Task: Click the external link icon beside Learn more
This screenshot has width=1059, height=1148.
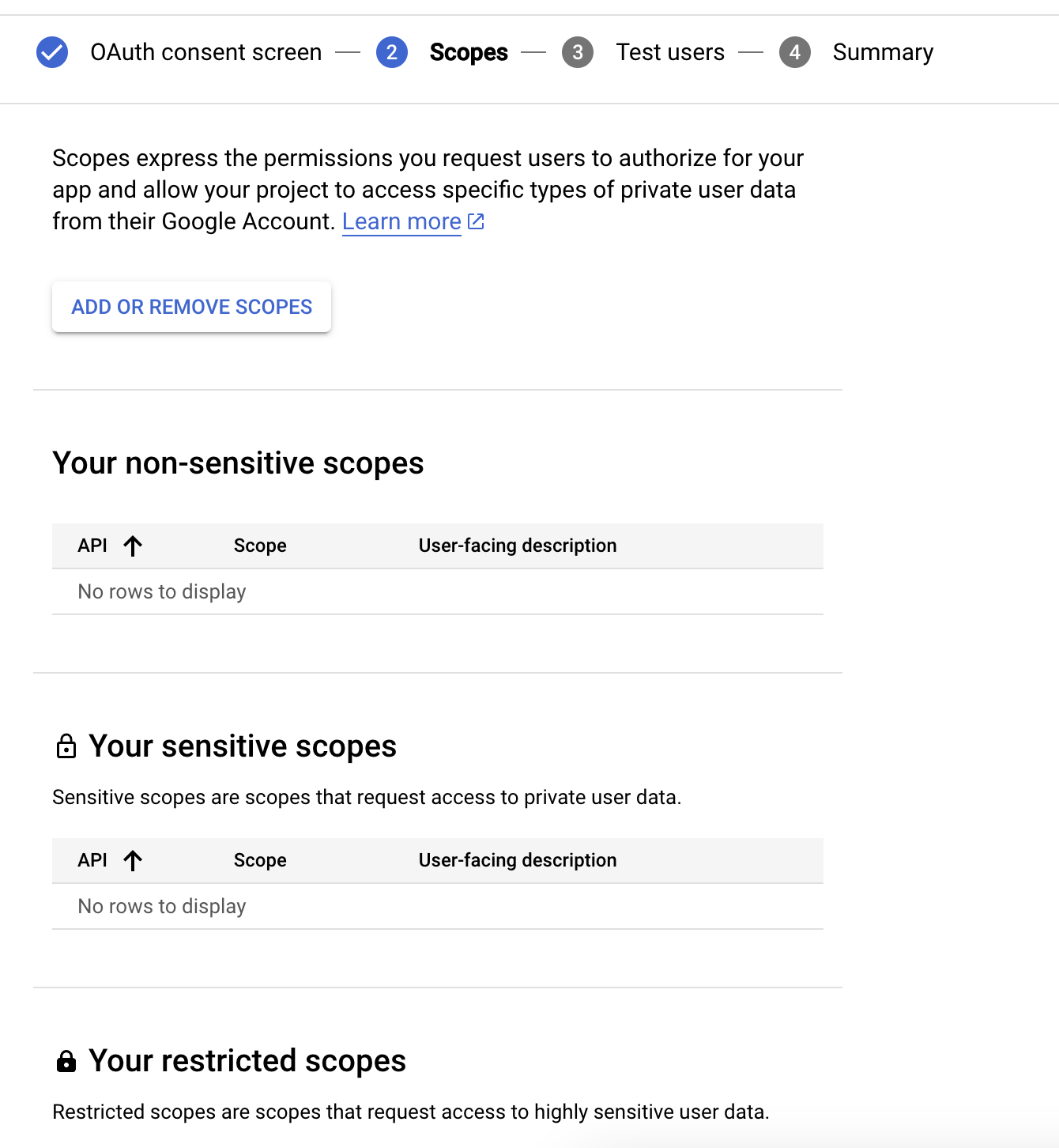Action: coord(476,221)
